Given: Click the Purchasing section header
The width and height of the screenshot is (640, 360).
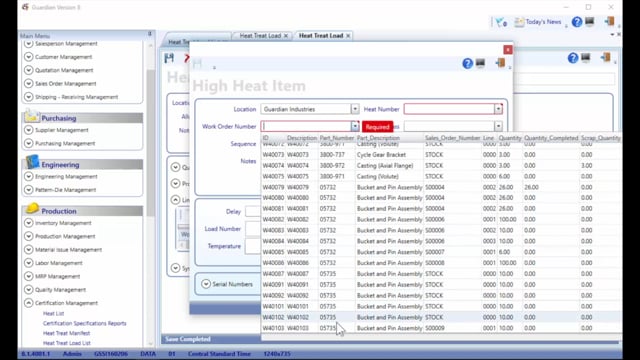Looking at the screenshot, I should (82, 118).
